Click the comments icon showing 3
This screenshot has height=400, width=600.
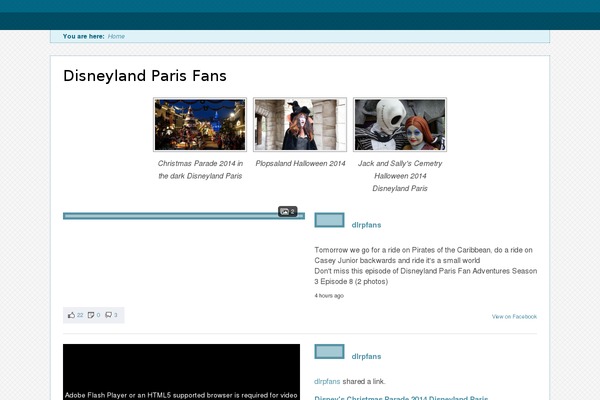click(109, 315)
